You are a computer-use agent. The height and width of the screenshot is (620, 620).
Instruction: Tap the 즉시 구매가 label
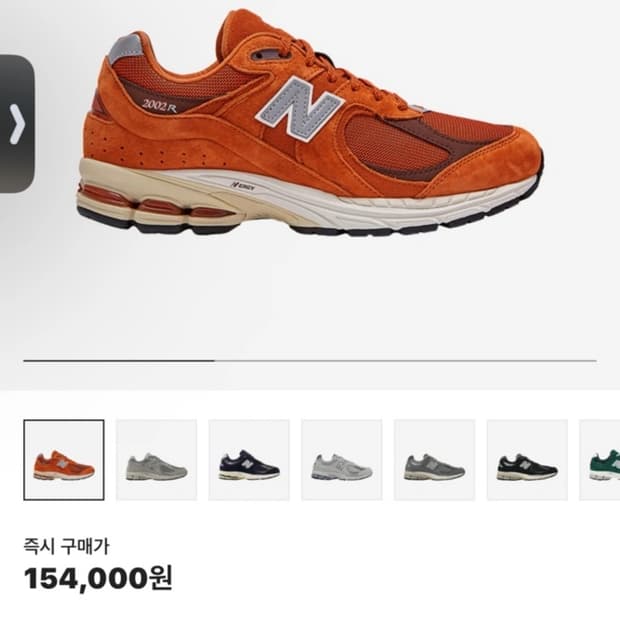66,546
